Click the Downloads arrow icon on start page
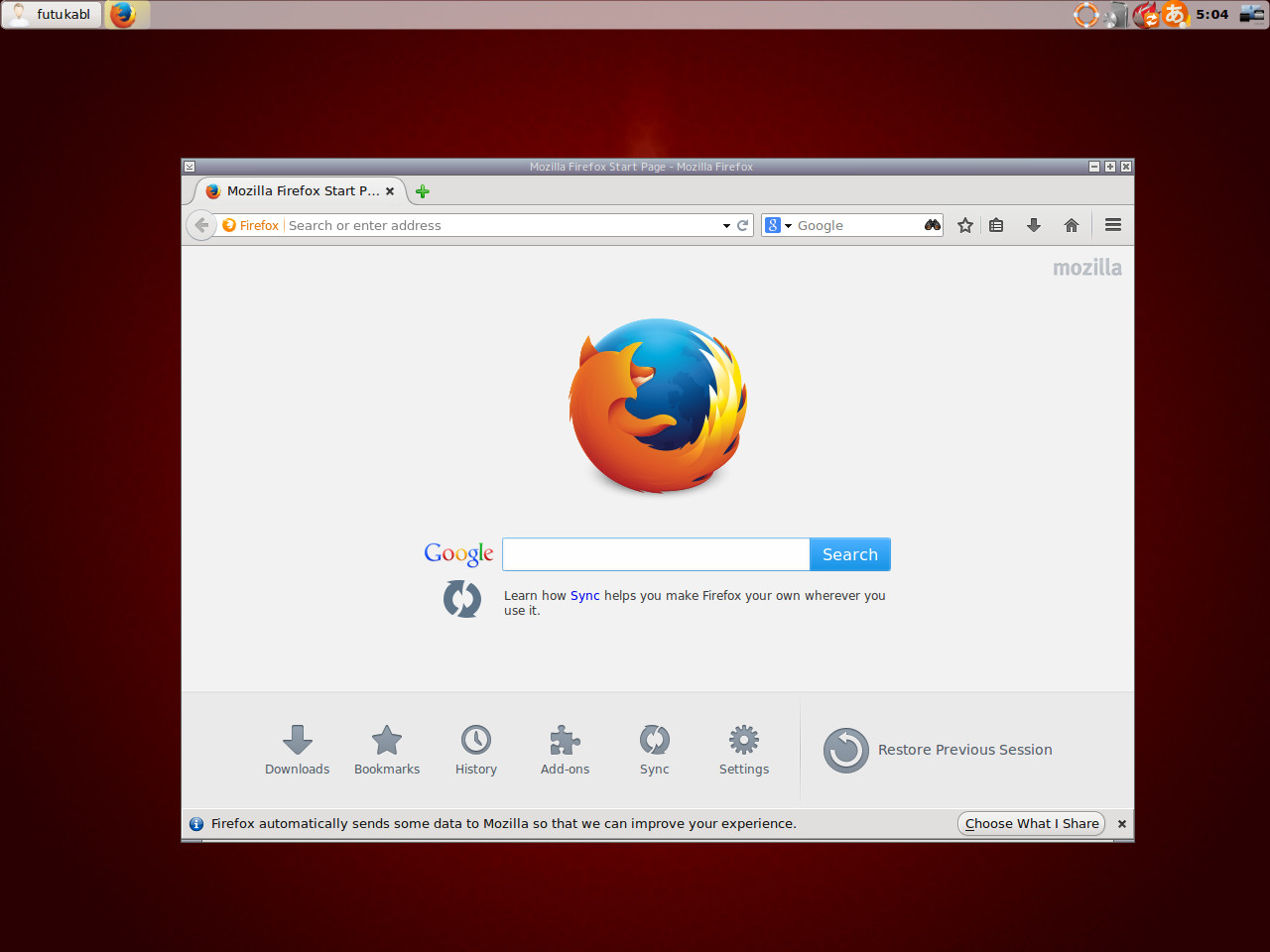The height and width of the screenshot is (952, 1270). pyautogui.click(x=297, y=740)
